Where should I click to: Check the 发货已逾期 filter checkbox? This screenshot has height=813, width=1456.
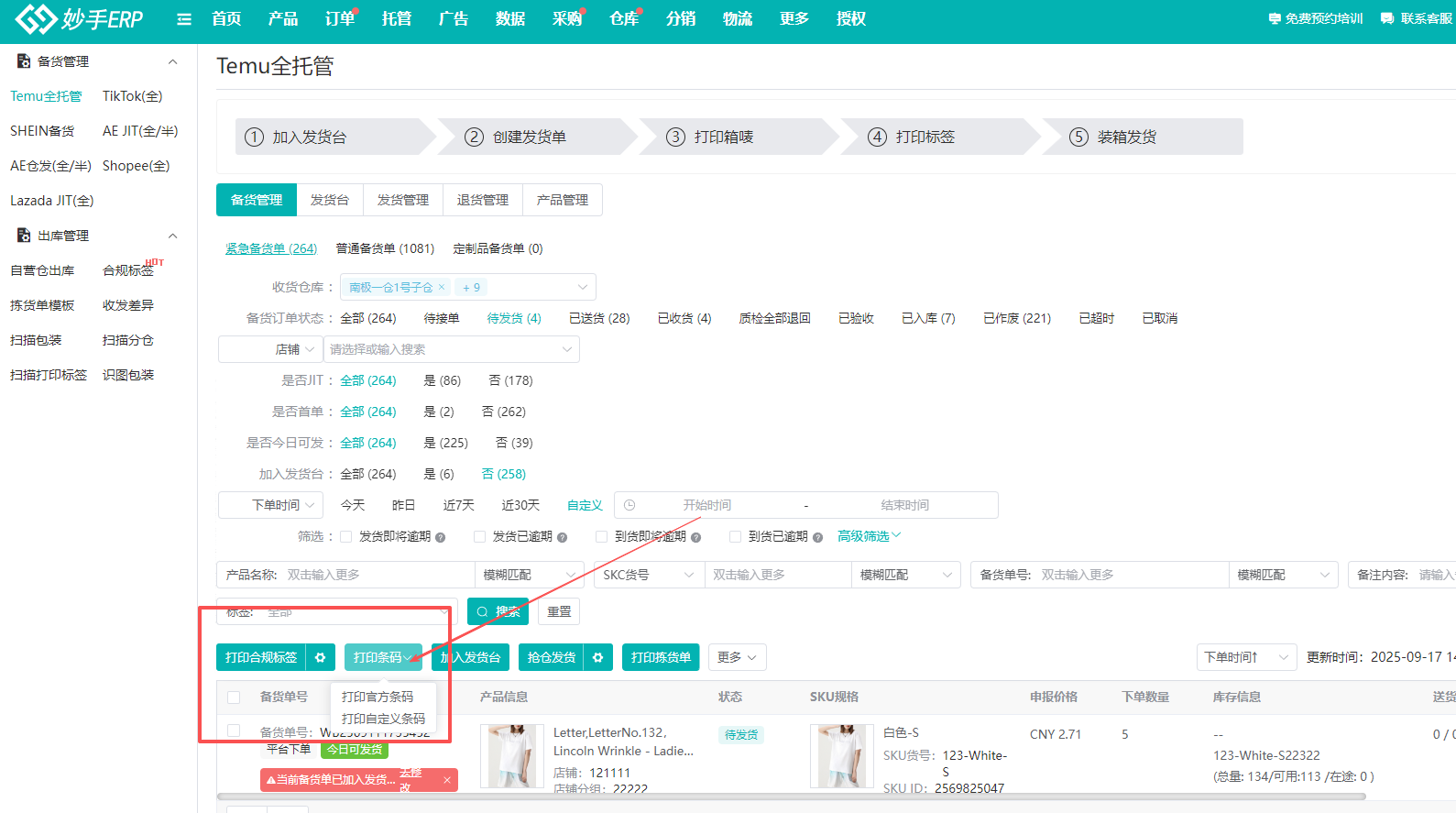pyautogui.click(x=479, y=536)
